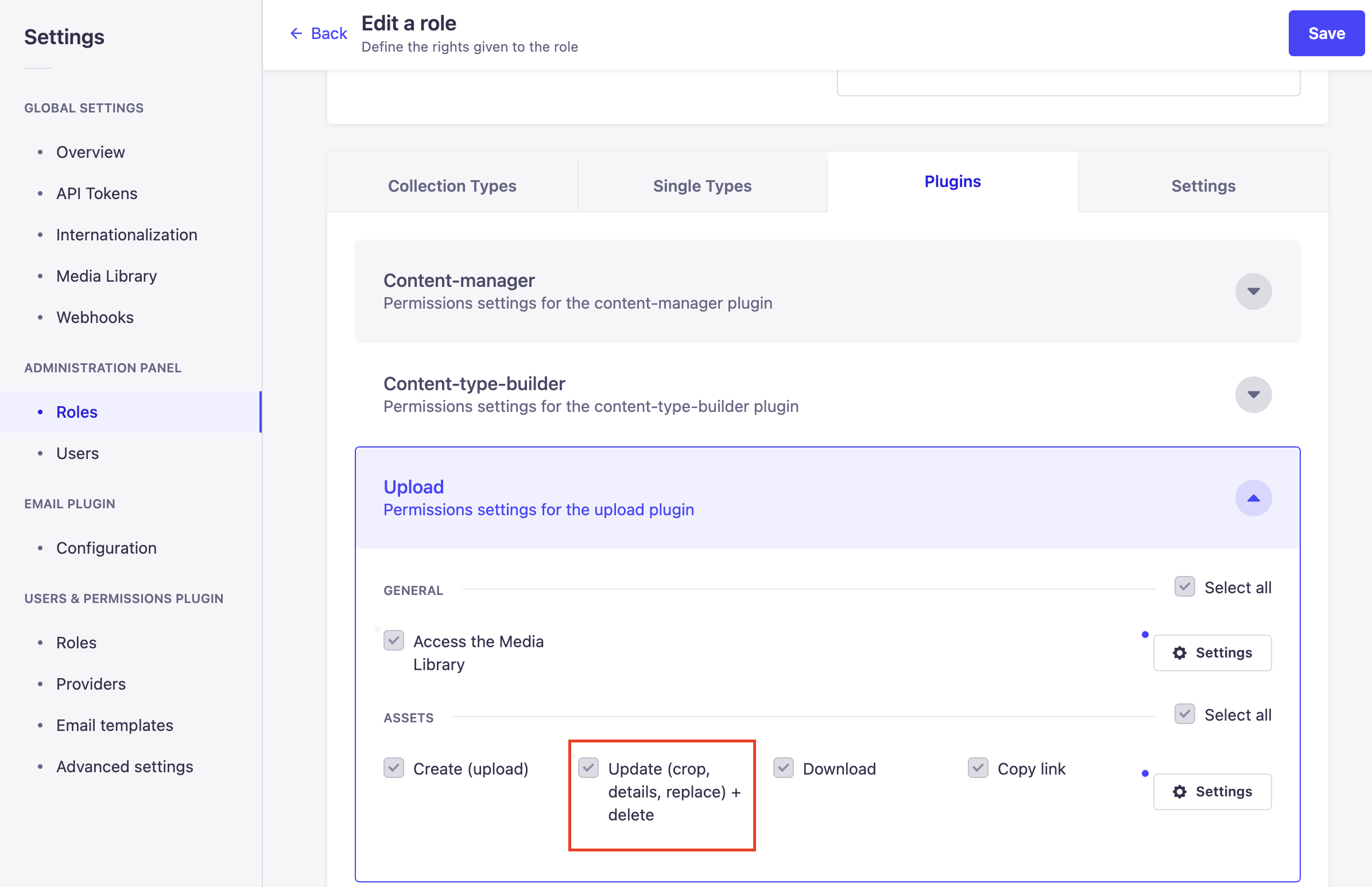Viewport: 1372px width, 887px height.
Task: Click the back arrow icon next to Edit a role
Action: (296, 33)
